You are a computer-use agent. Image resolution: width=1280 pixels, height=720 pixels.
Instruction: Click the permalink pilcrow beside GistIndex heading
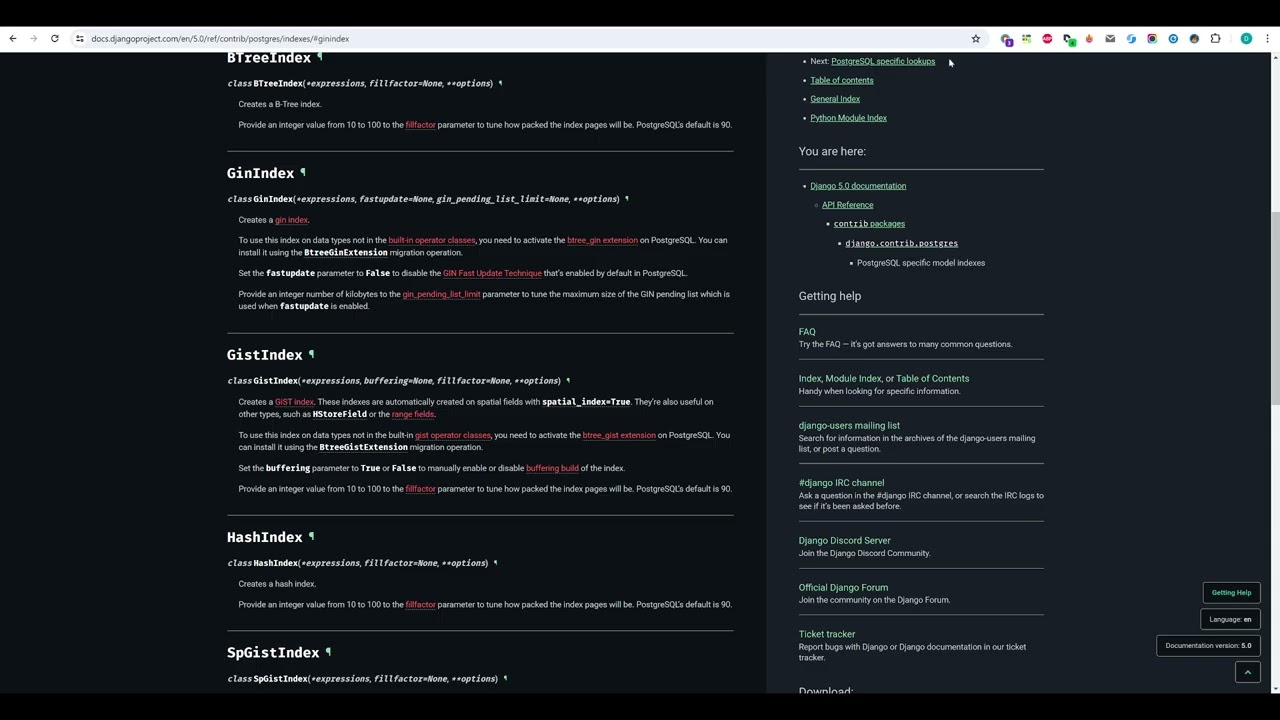tap(311, 355)
